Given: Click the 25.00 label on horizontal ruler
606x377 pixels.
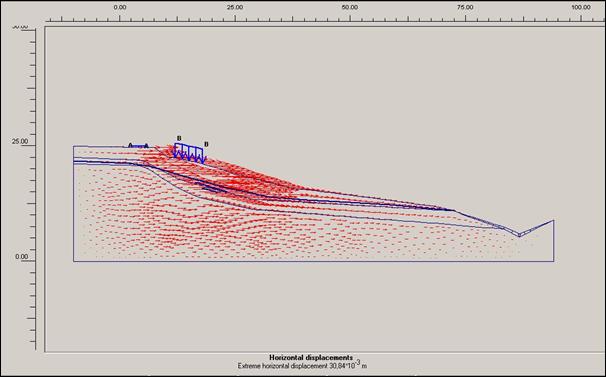Looking at the screenshot, I should tap(235, 7).
